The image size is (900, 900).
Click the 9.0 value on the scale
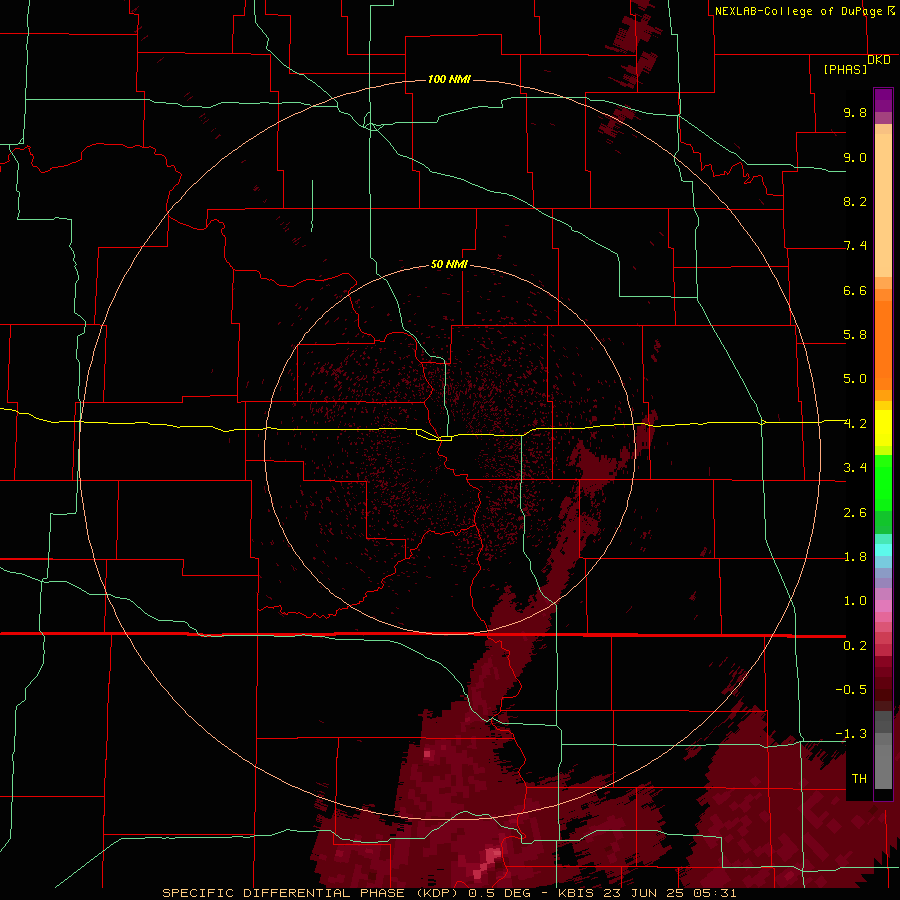point(855,157)
